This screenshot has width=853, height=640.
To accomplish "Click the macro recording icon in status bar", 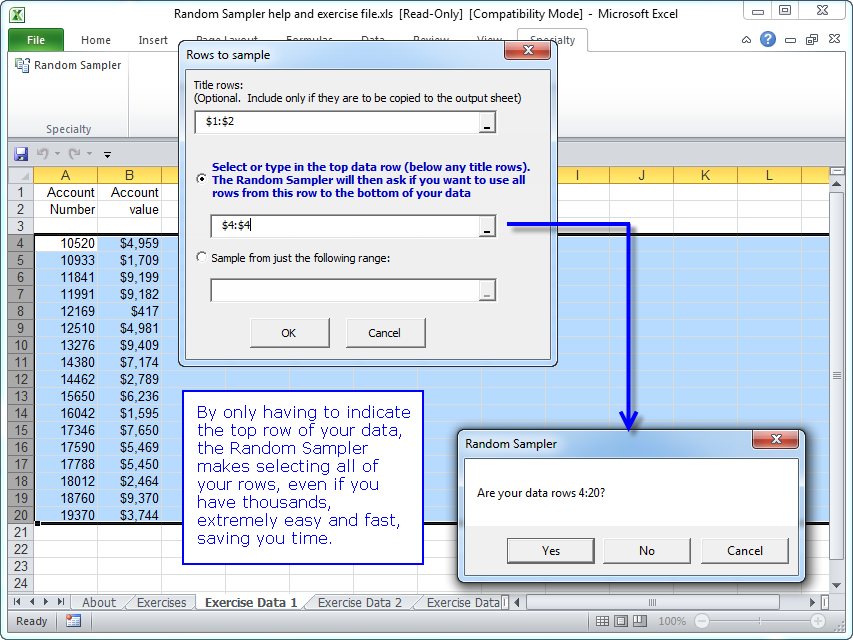I will (x=73, y=621).
